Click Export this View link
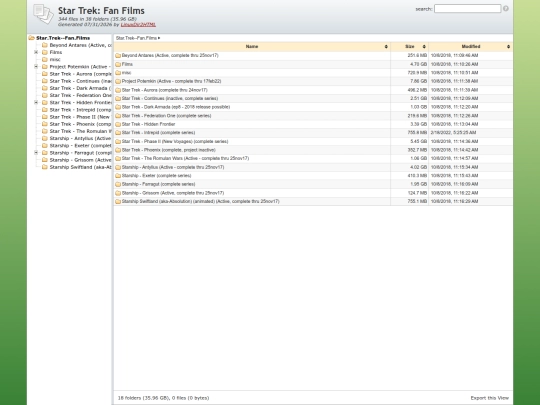This screenshot has width=540, height=405. click(x=489, y=398)
